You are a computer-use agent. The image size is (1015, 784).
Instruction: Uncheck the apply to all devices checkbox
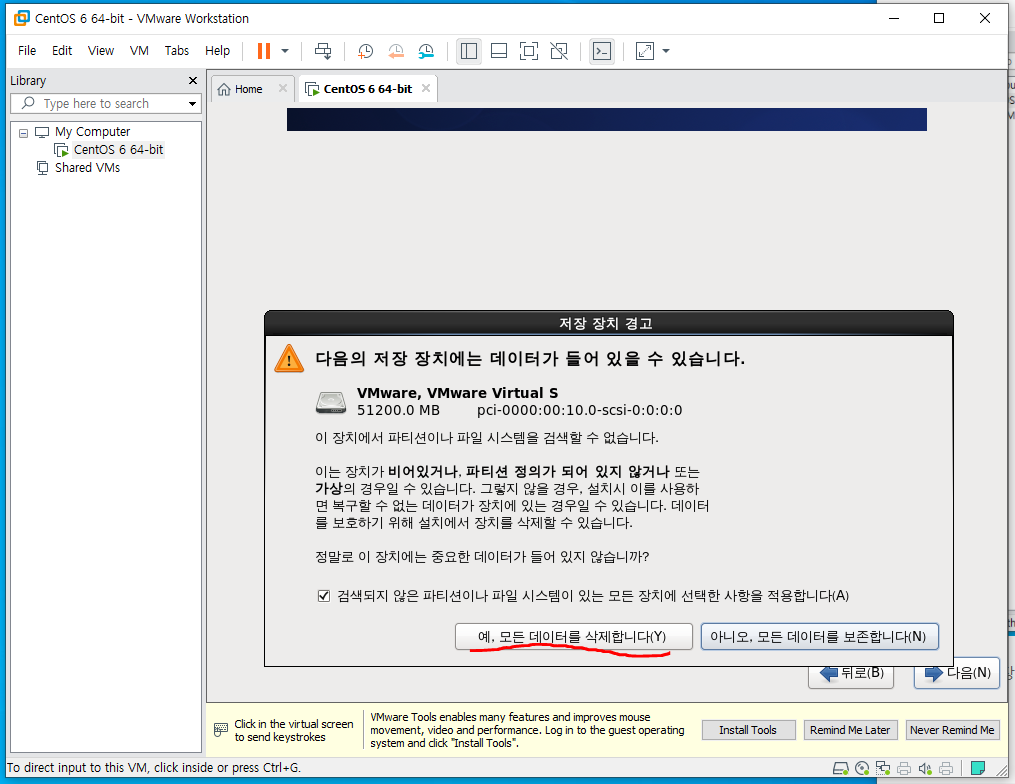[324, 596]
